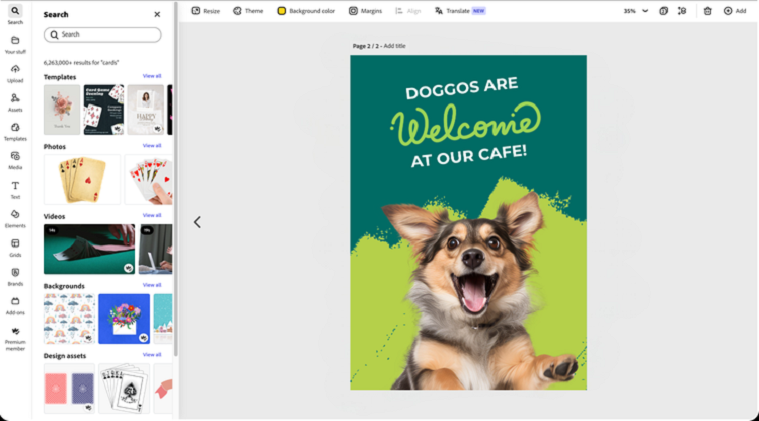Screen dimensions: 759x421
Task: Open the Theme option in toolbar
Action: coord(248,11)
